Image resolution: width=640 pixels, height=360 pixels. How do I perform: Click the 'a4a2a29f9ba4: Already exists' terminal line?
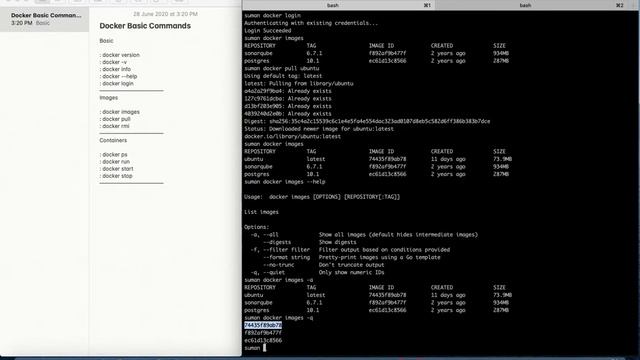point(288,91)
